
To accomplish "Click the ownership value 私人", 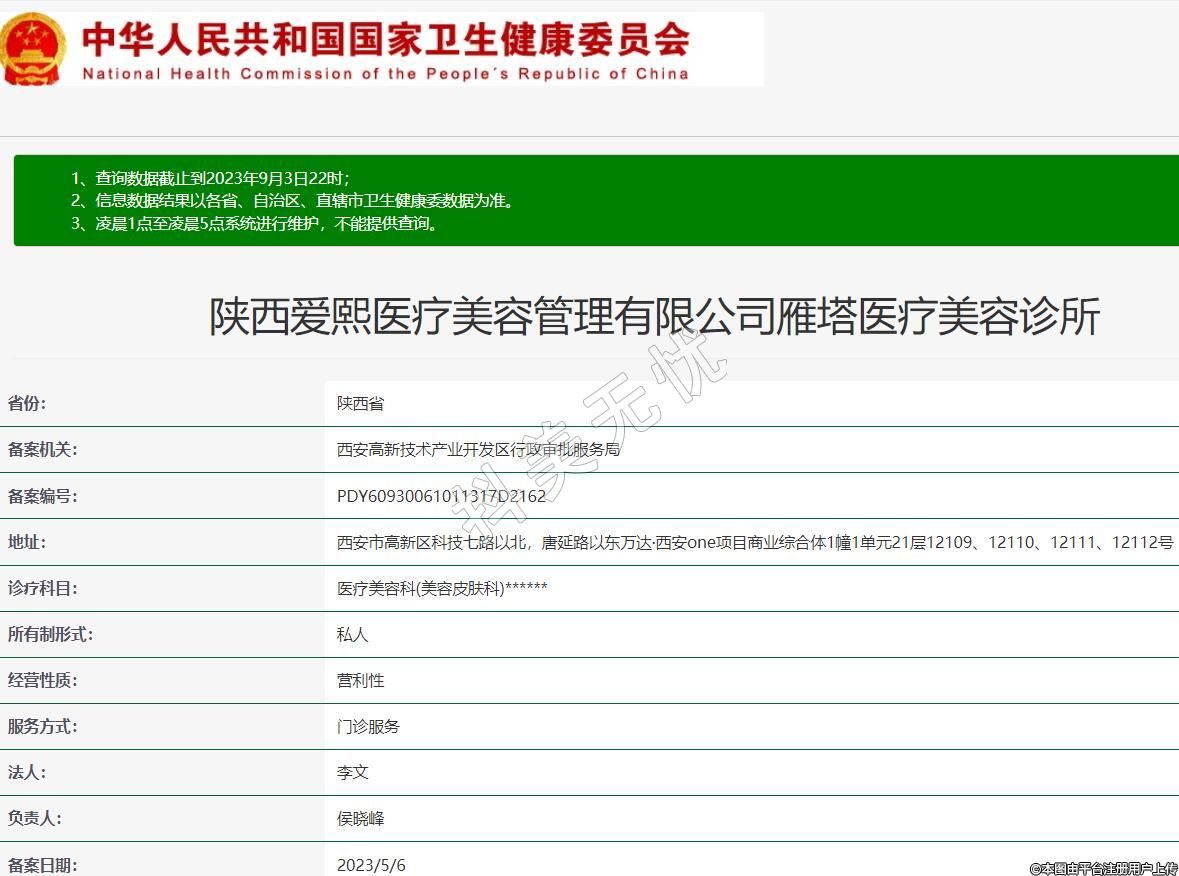I will tap(352, 634).
